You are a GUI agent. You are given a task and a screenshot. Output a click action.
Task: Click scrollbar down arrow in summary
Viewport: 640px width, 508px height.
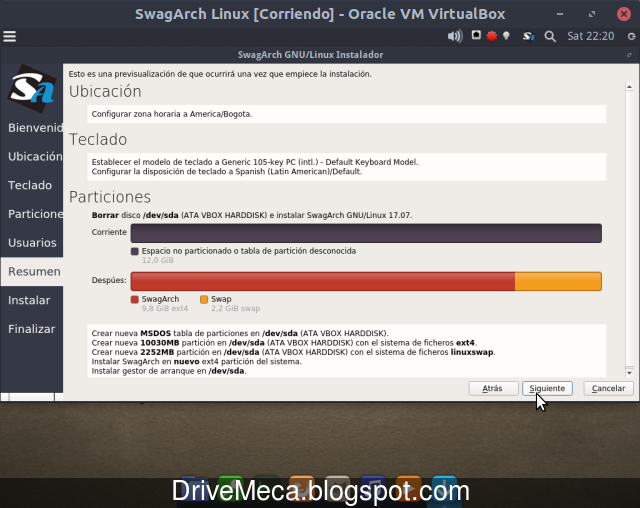click(x=629, y=373)
